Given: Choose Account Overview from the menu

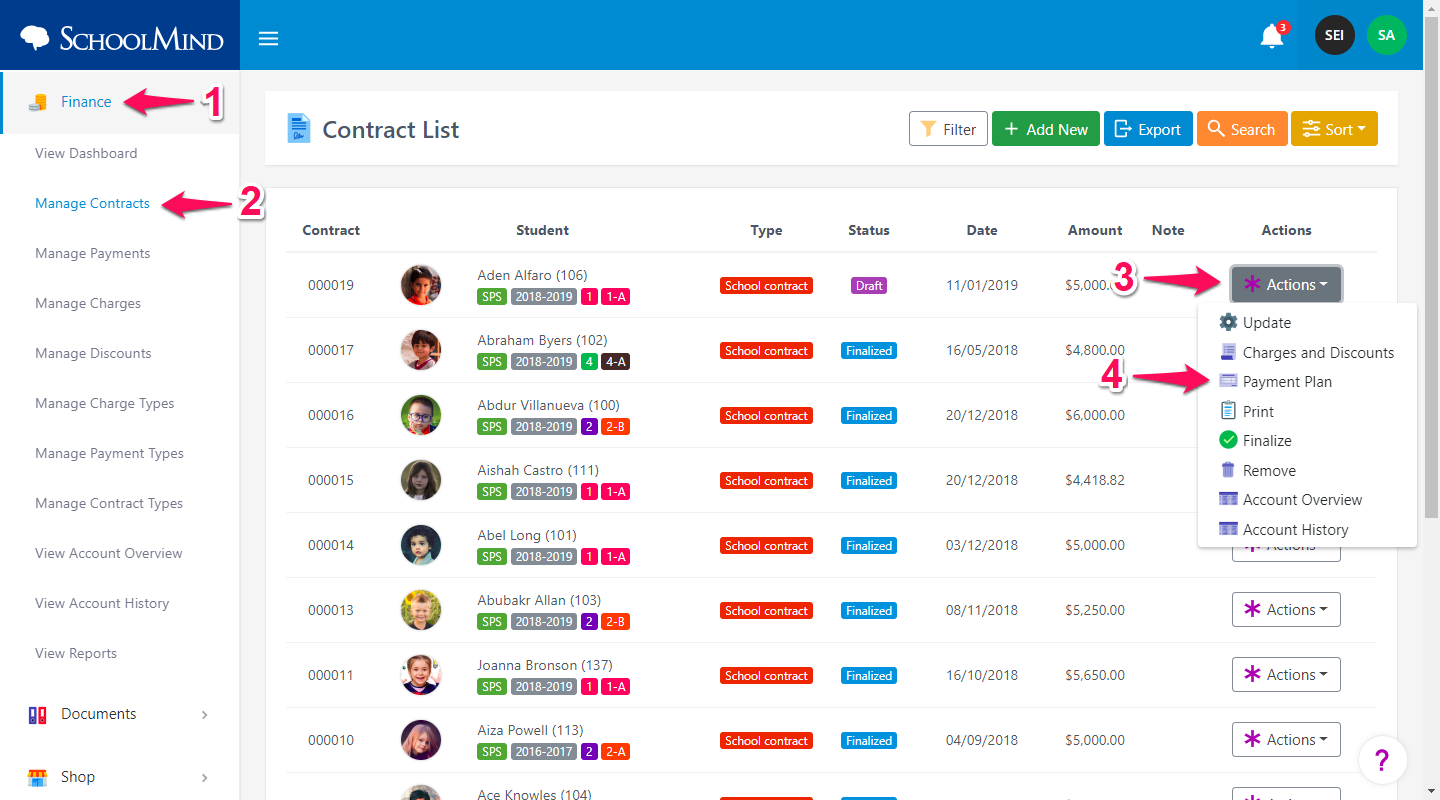Looking at the screenshot, I should pos(1307,499).
